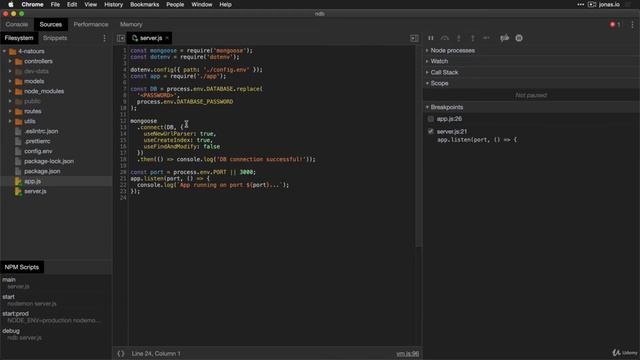Expand the utils folder

click(10, 121)
